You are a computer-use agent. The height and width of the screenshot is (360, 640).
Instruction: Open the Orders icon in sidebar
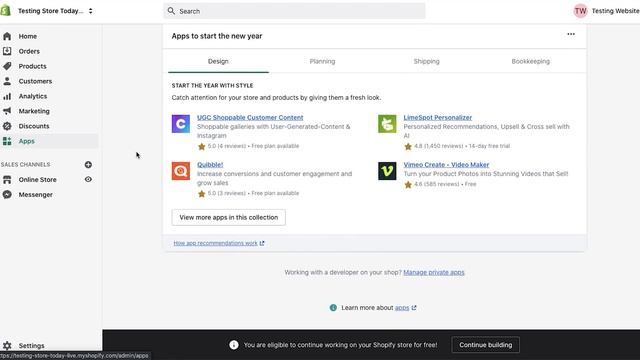[x=7, y=51]
